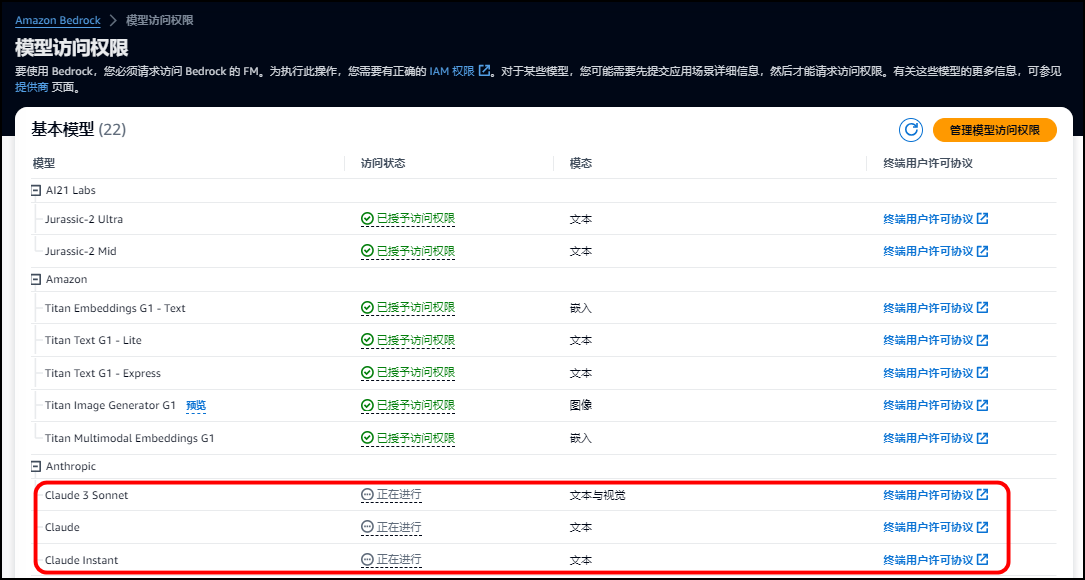Open 终端用户许可协议 for Titan Embeddings G1 - Text
This screenshot has width=1085, height=580.
[936, 308]
